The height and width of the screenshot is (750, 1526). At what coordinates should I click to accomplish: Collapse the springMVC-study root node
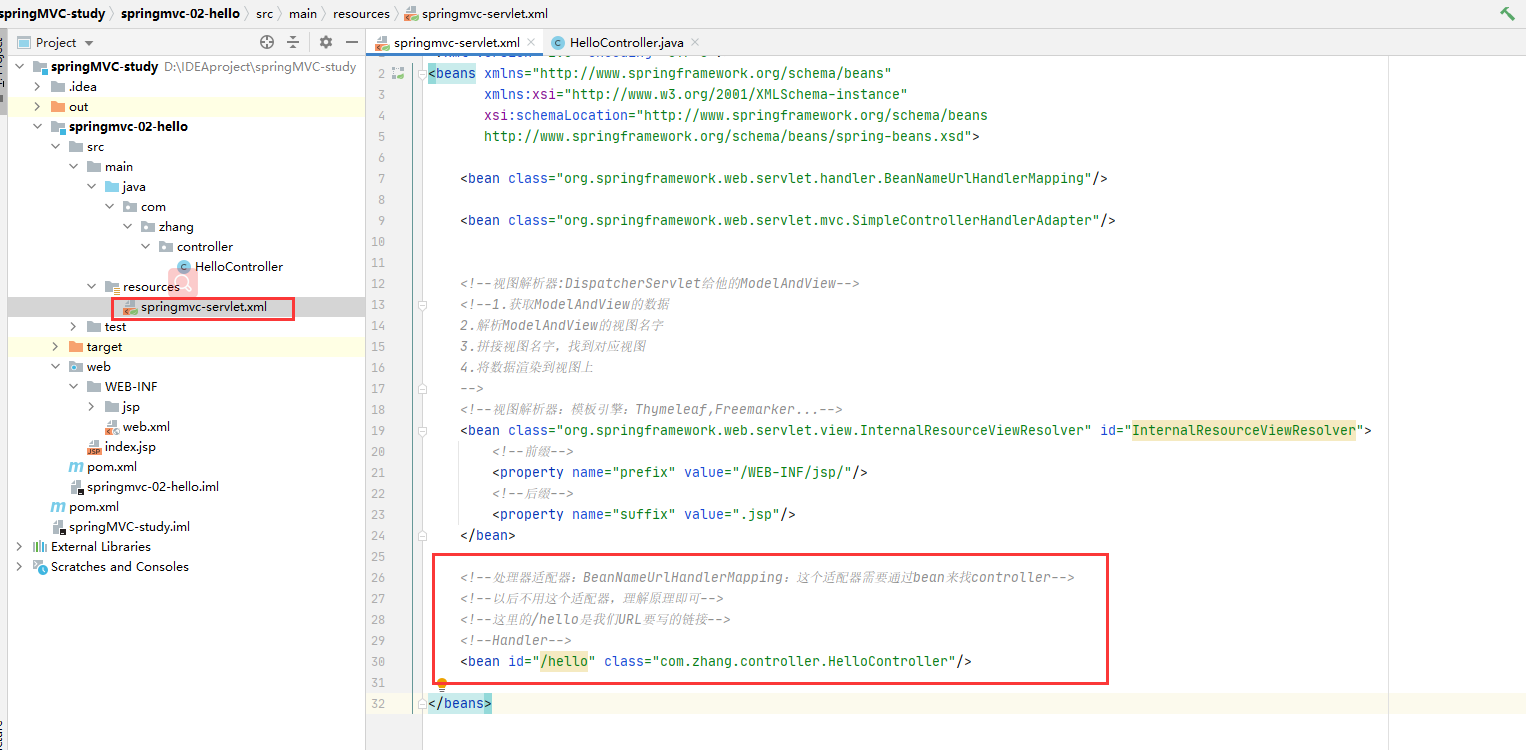tap(19, 67)
